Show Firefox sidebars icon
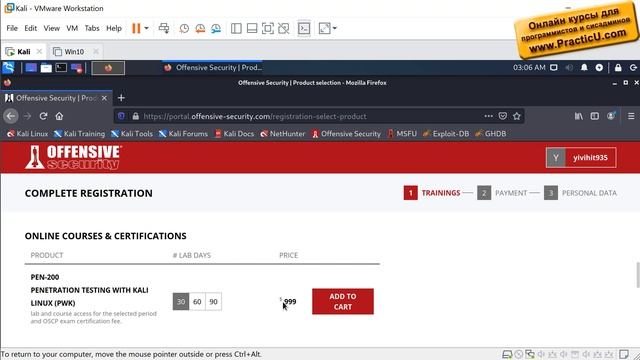This screenshot has height=360, width=640. tap(595, 116)
